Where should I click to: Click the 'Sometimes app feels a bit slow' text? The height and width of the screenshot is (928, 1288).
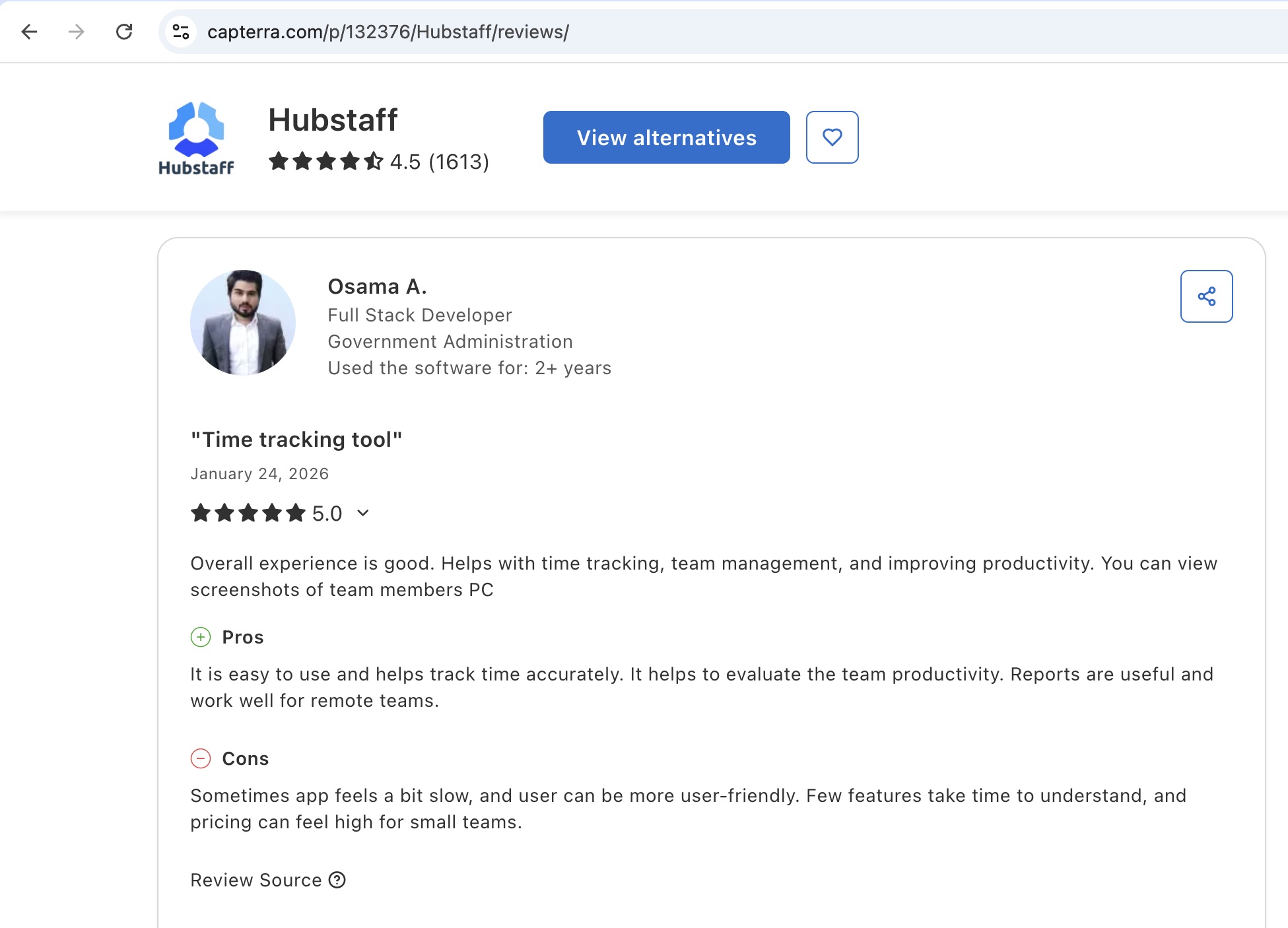tap(689, 809)
